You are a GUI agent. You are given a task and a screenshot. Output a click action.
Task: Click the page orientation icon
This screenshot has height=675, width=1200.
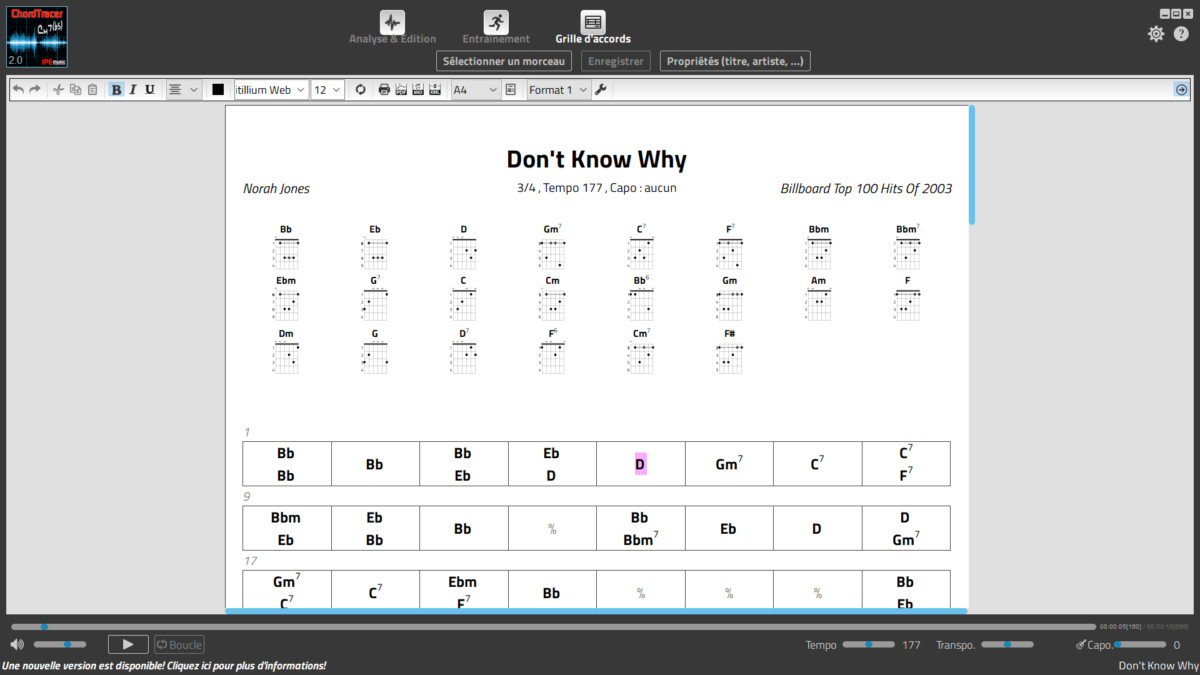(510, 90)
